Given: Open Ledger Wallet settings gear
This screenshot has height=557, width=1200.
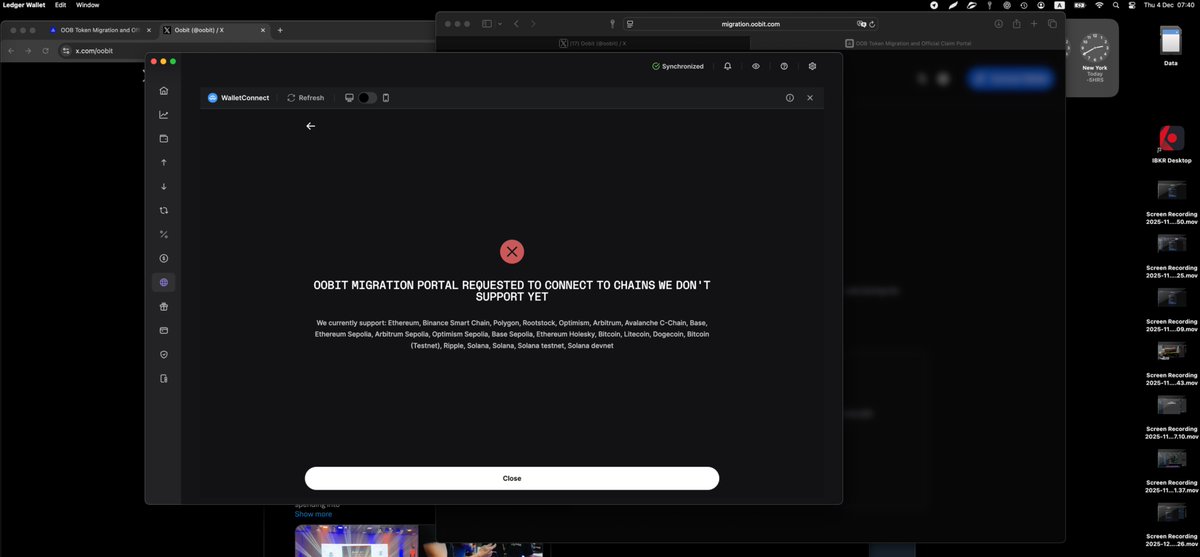Looking at the screenshot, I should pyautogui.click(x=812, y=66).
